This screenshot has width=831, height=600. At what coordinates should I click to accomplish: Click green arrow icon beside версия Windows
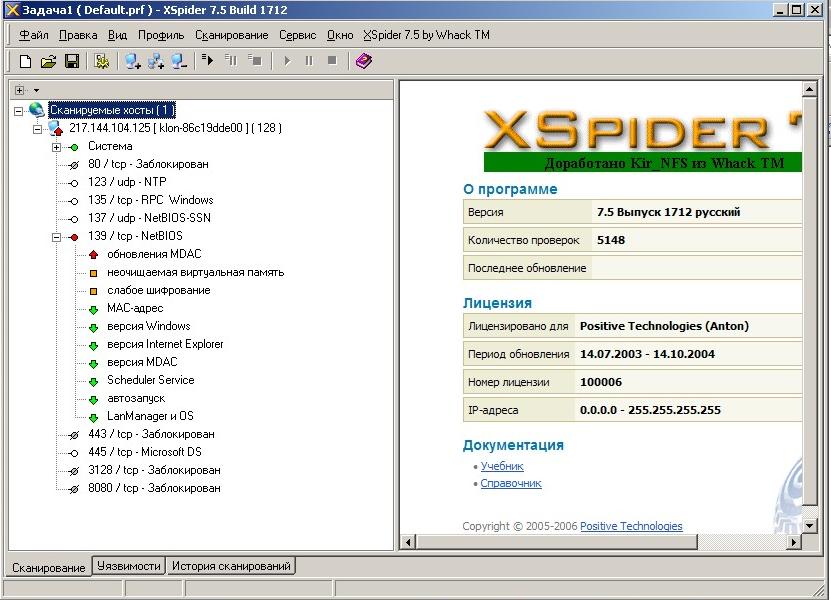pos(94,328)
